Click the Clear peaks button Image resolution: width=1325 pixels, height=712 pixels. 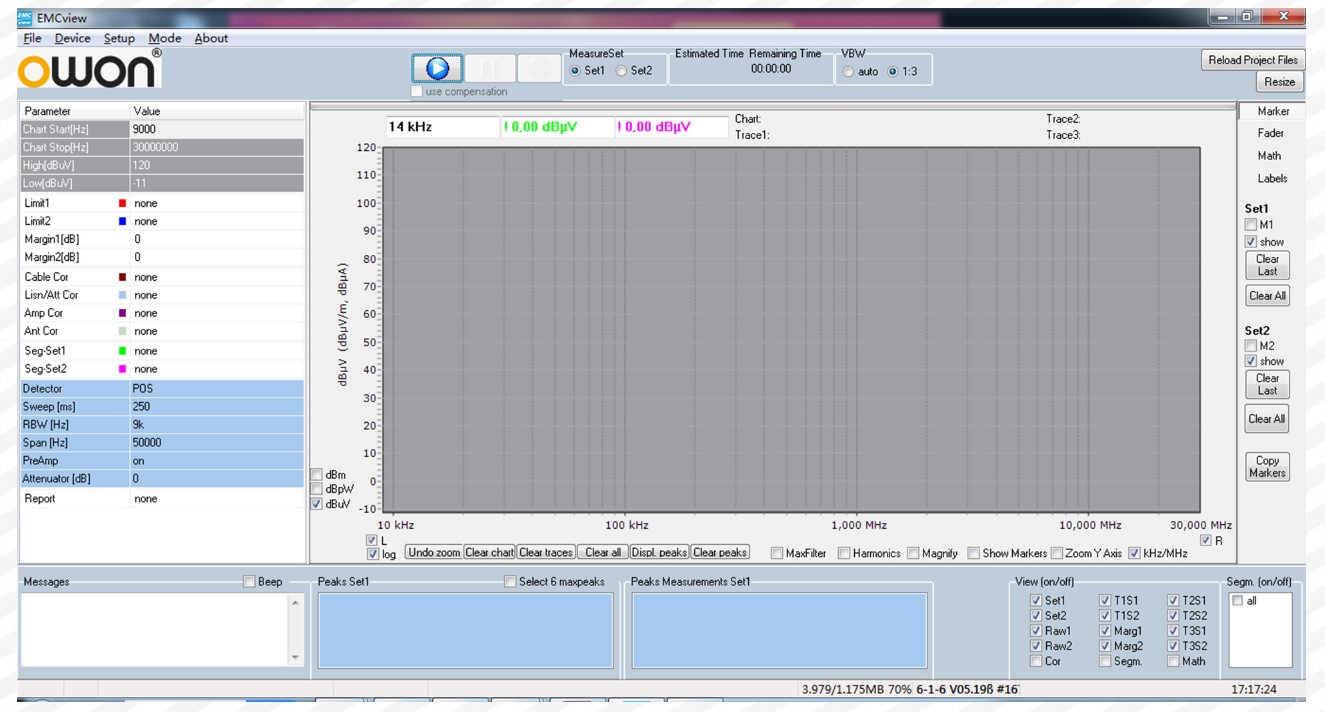(x=720, y=553)
